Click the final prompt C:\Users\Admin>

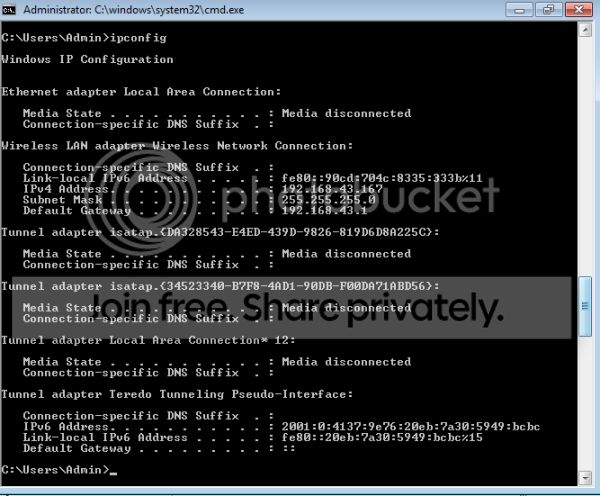pos(55,470)
